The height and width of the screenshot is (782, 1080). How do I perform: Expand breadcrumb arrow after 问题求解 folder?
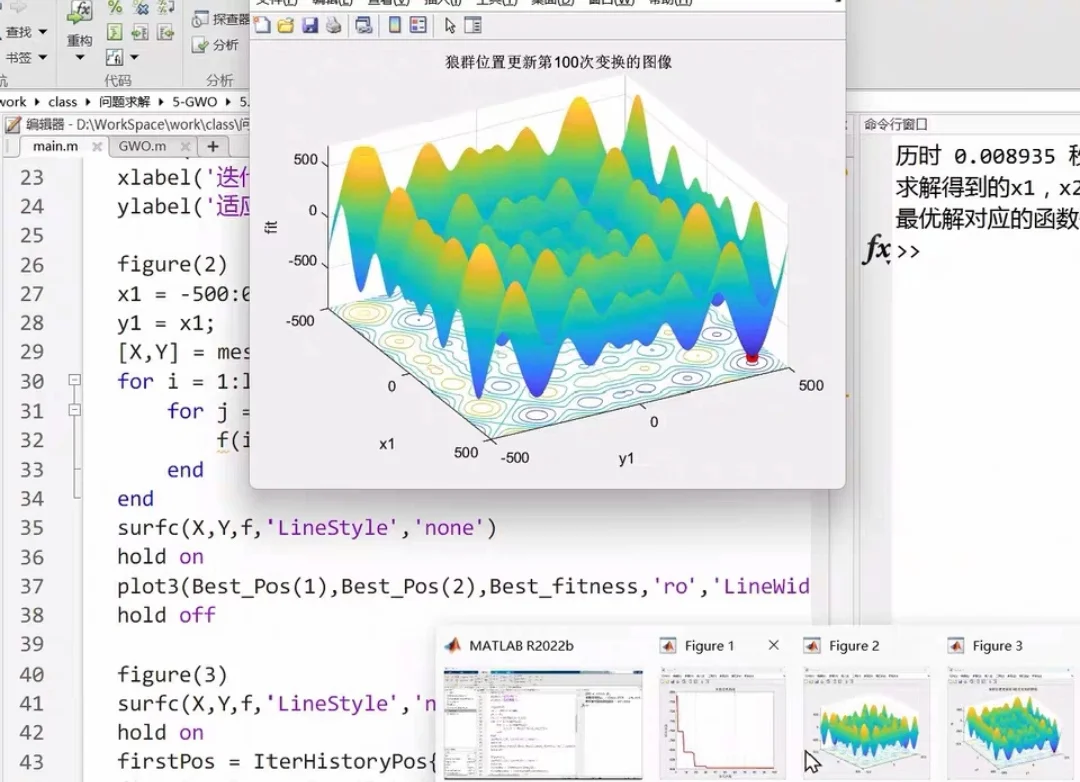tap(160, 102)
